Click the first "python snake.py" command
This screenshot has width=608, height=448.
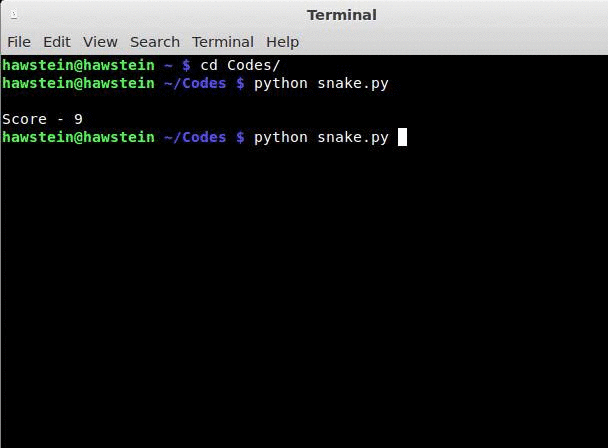coord(321,83)
